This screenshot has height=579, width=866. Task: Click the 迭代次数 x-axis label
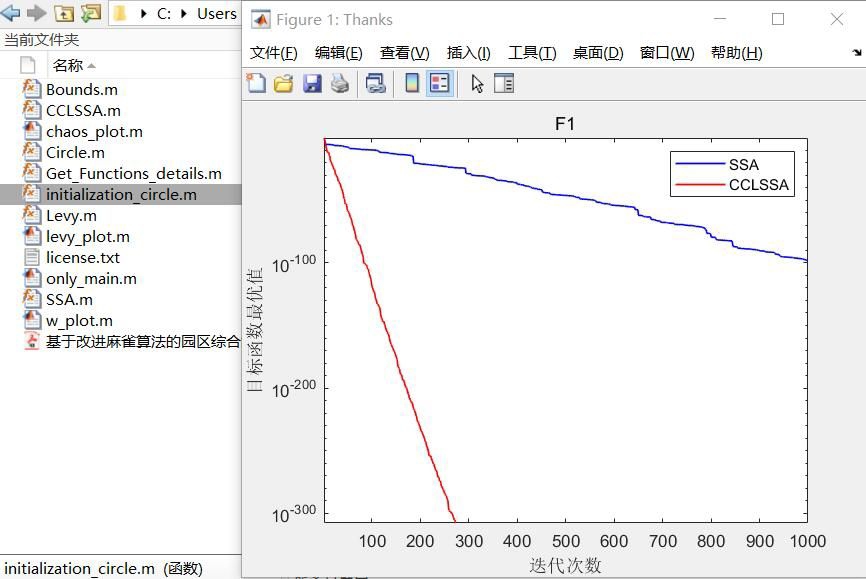[x=565, y=565]
